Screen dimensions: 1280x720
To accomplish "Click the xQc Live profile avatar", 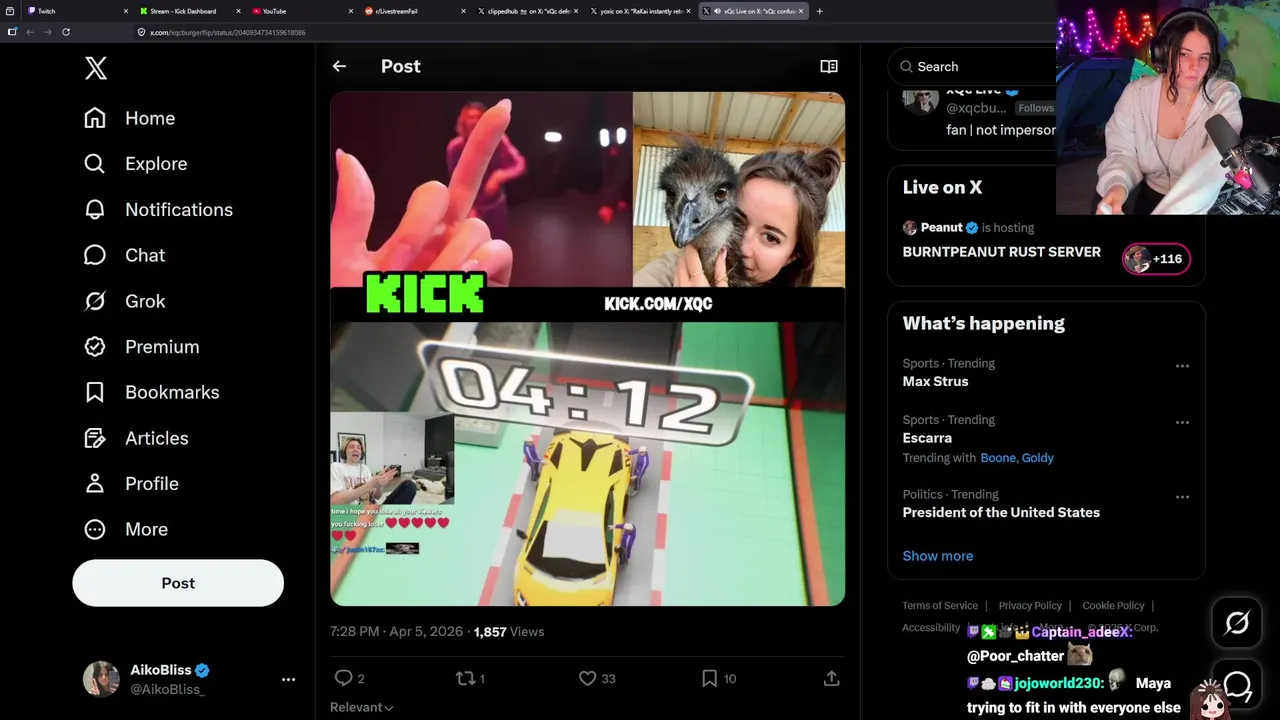I will tap(920, 101).
